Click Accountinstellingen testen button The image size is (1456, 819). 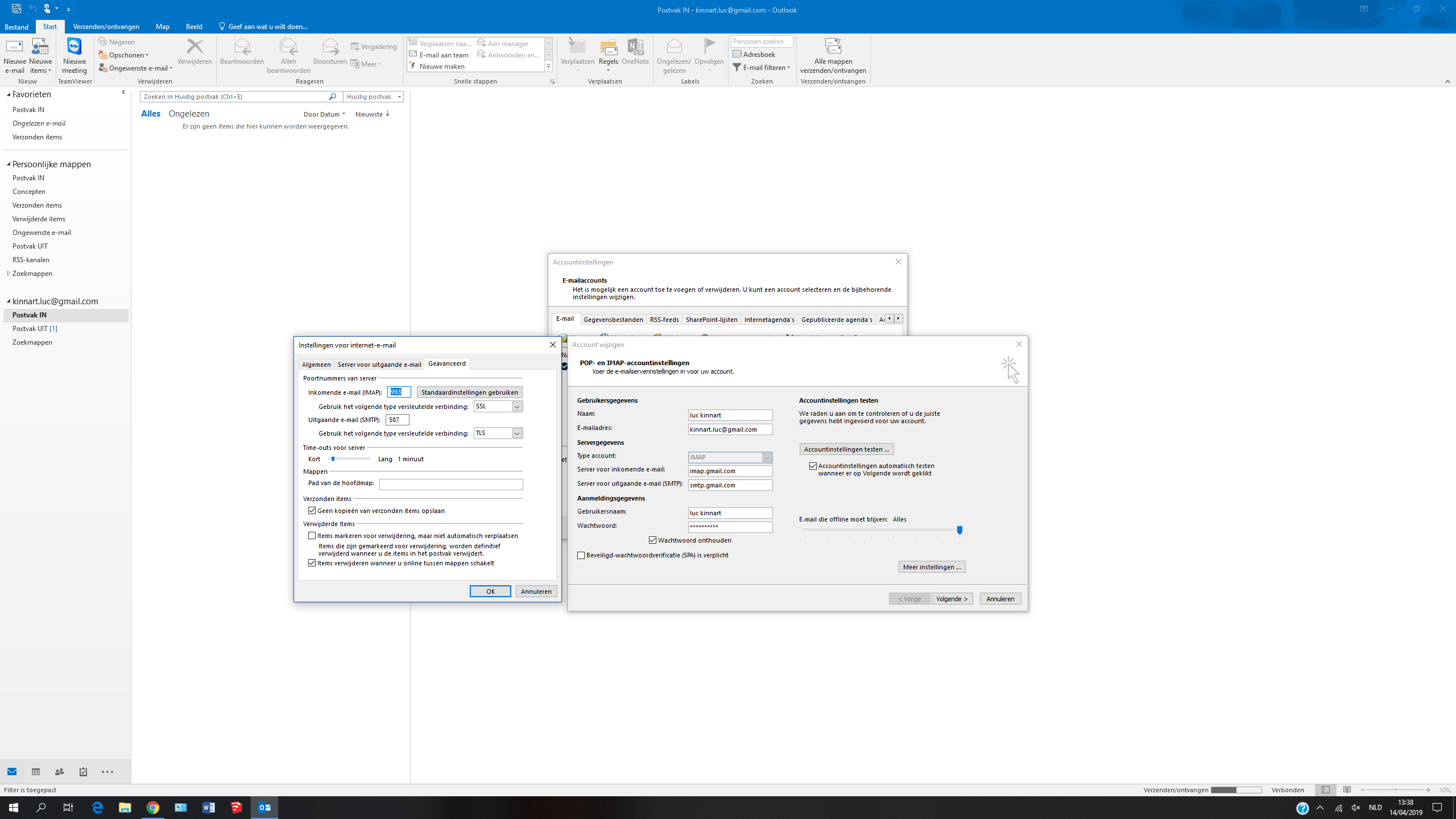tap(846, 449)
